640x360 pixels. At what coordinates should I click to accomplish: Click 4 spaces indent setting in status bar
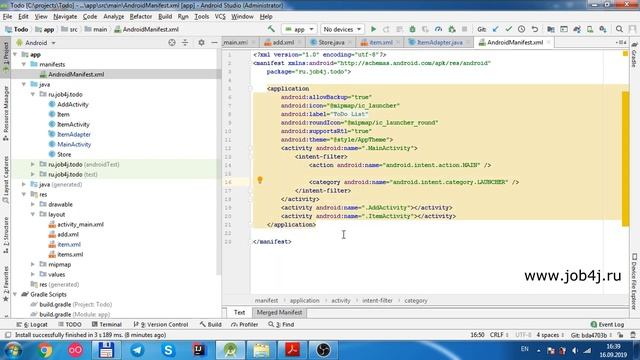pyautogui.click(x=550, y=335)
